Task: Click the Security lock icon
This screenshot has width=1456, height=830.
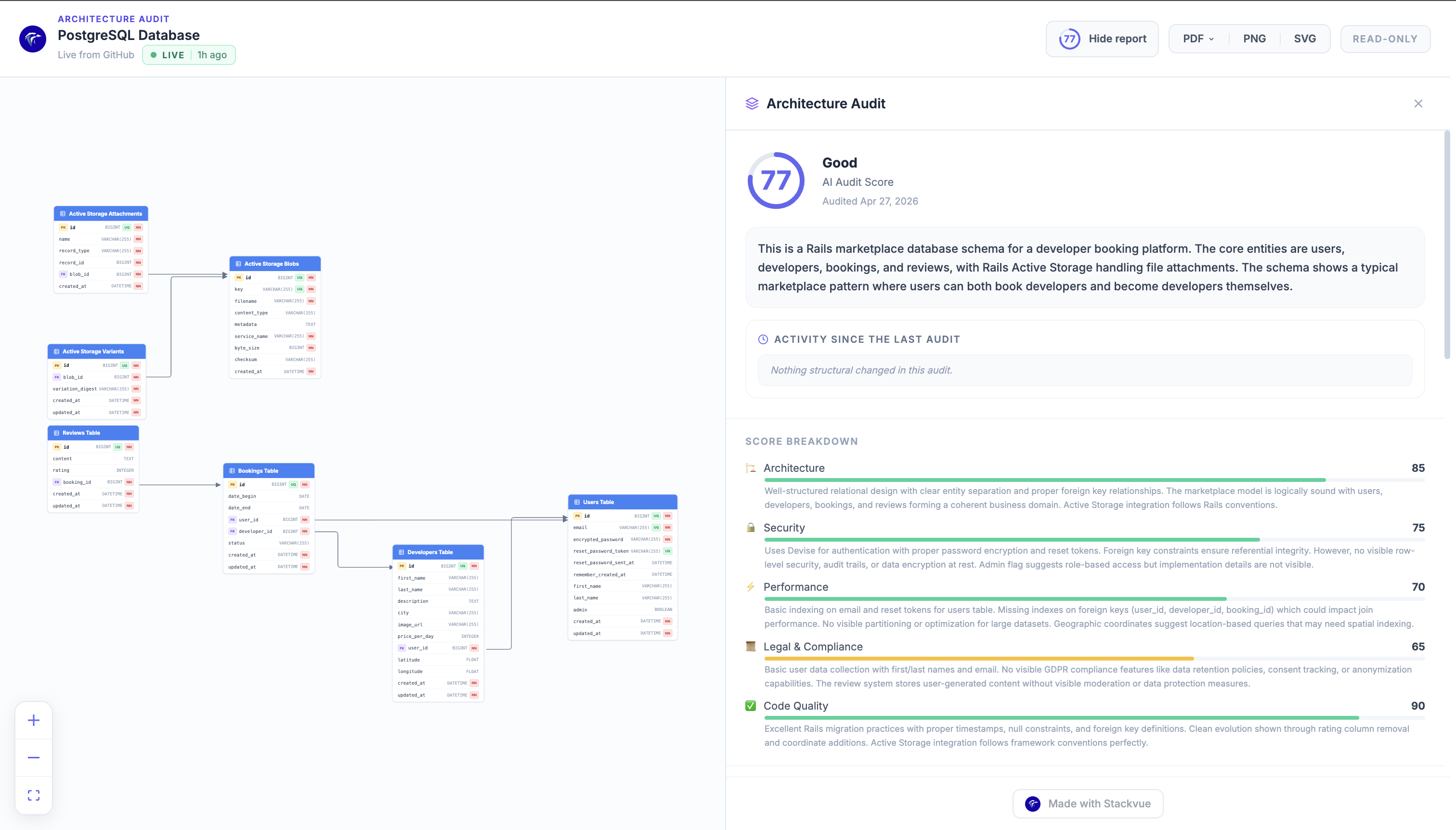Action: point(751,528)
